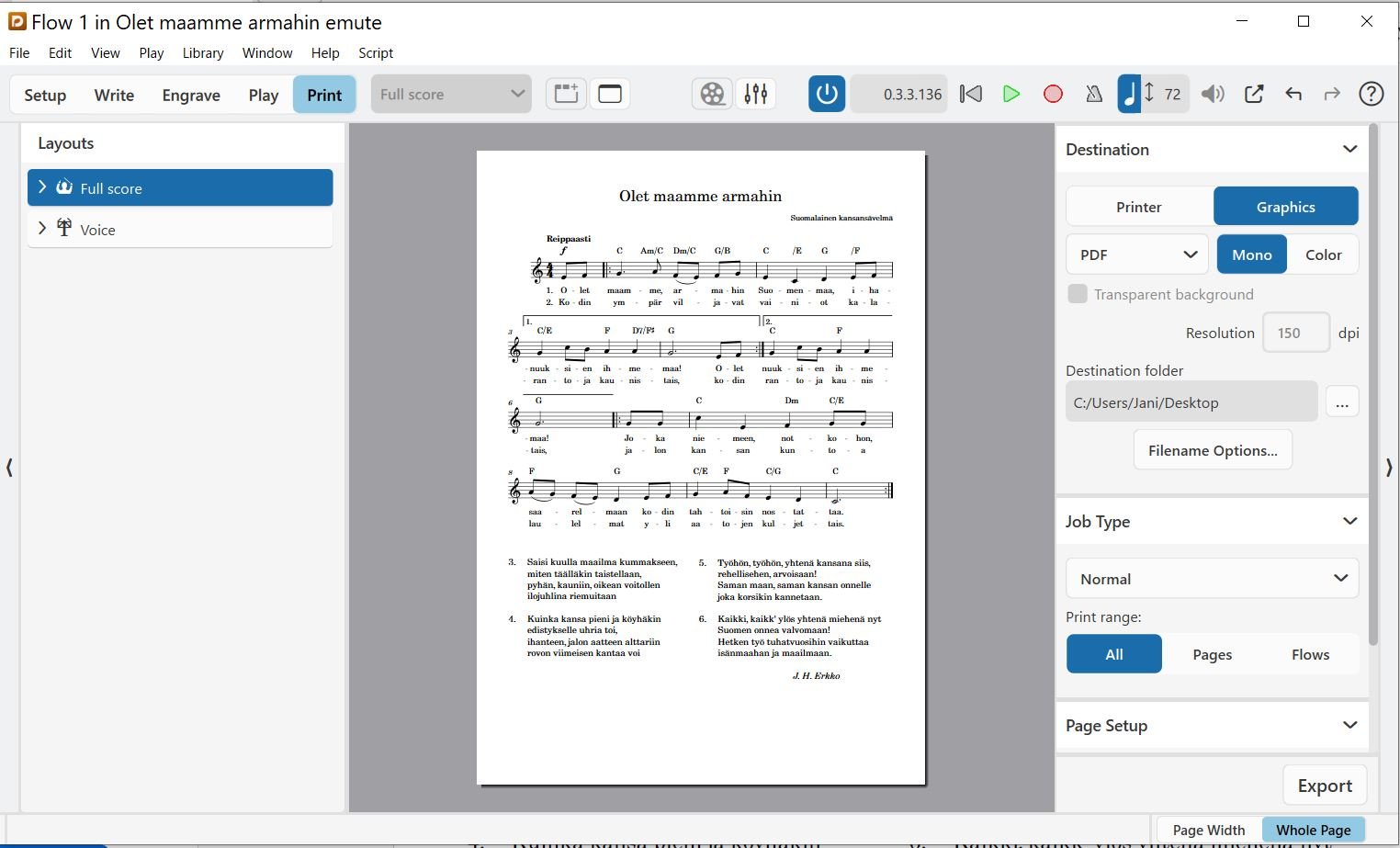1400x848 pixels.
Task: Open the Mixer sliders icon
Action: (756, 94)
